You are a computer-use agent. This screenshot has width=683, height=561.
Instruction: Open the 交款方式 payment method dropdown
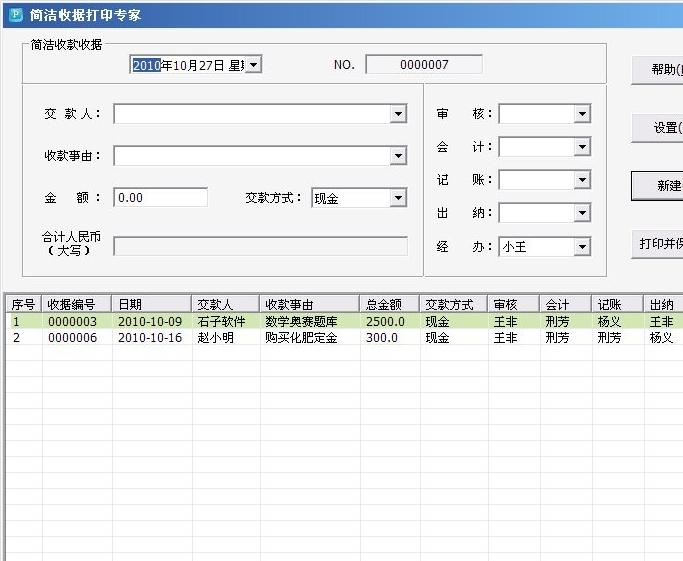coord(398,198)
